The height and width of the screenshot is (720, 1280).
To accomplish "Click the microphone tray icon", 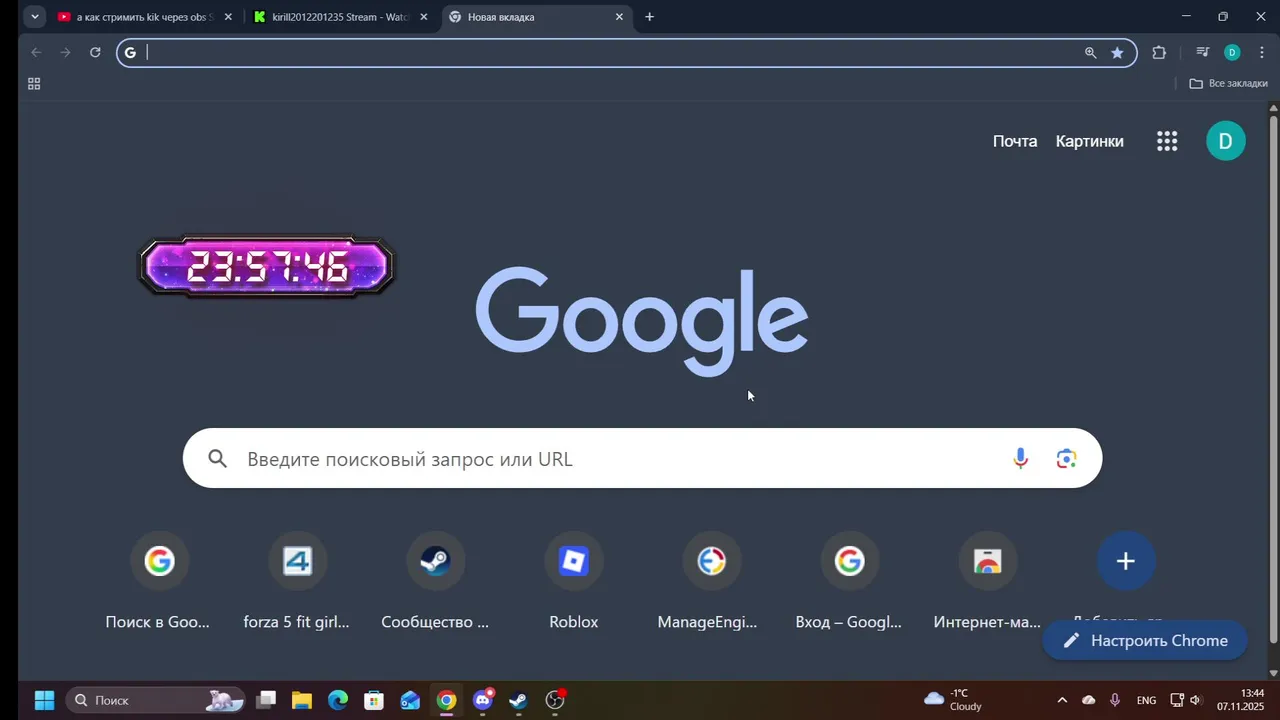I will click(x=1115, y=700).
